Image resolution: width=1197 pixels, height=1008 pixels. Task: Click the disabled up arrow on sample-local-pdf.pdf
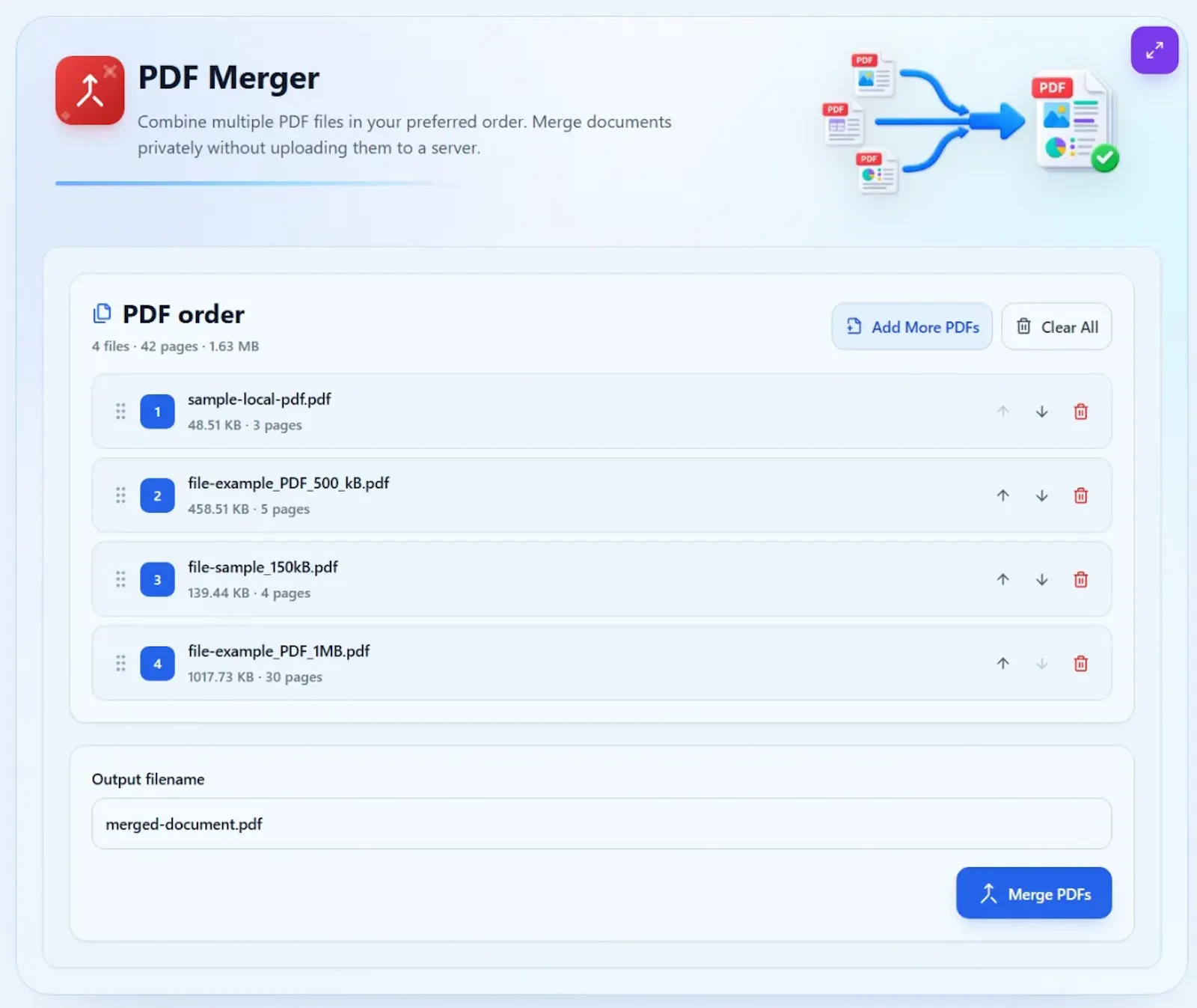[x=1002, y=412]
